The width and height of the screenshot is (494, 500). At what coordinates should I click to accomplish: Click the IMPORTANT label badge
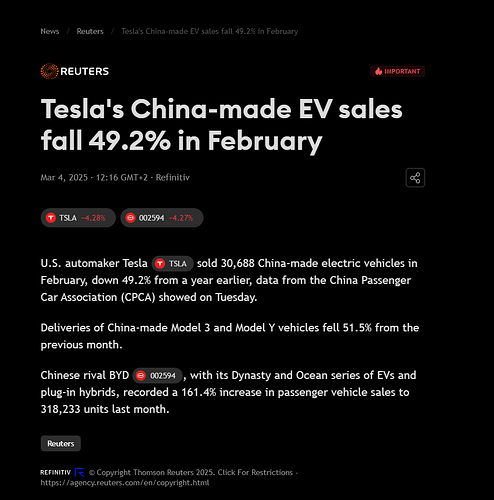397,71
